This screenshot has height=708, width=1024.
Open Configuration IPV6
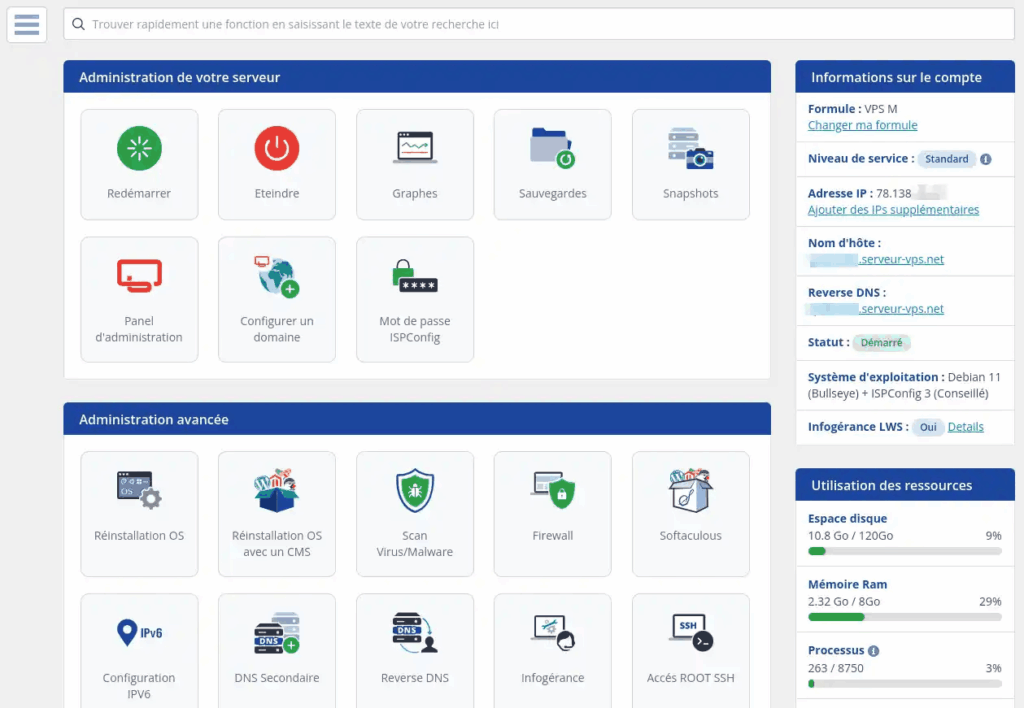(139, 651)
